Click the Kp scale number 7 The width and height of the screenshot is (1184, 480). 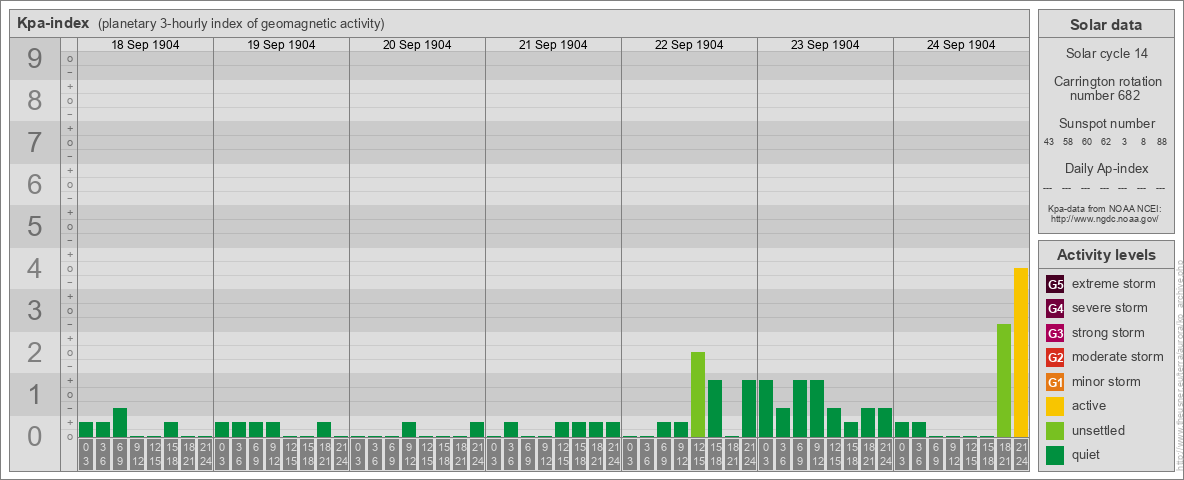[x=35, y=143]
